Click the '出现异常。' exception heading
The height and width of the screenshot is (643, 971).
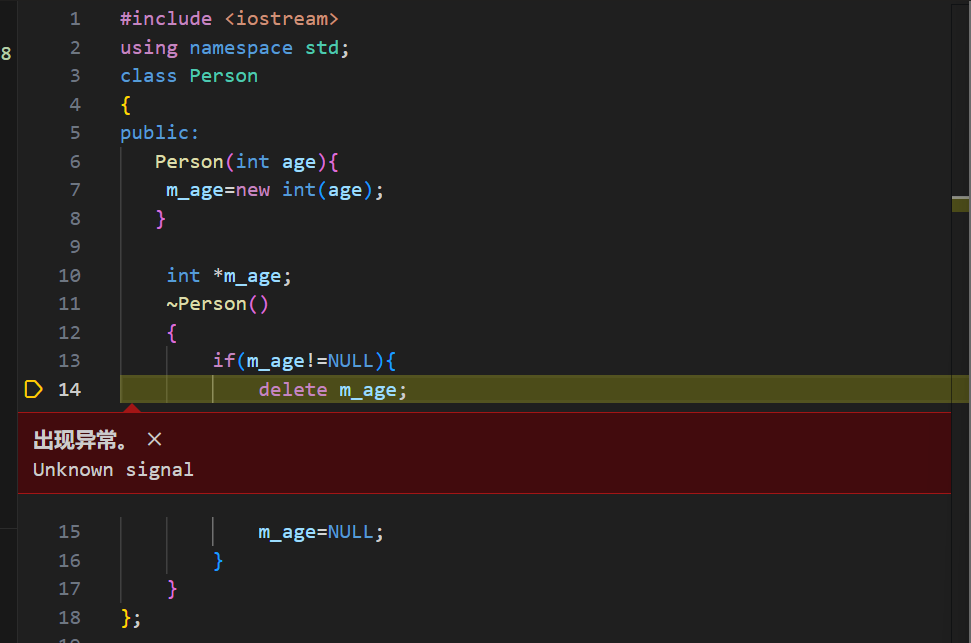pos(81,440)
